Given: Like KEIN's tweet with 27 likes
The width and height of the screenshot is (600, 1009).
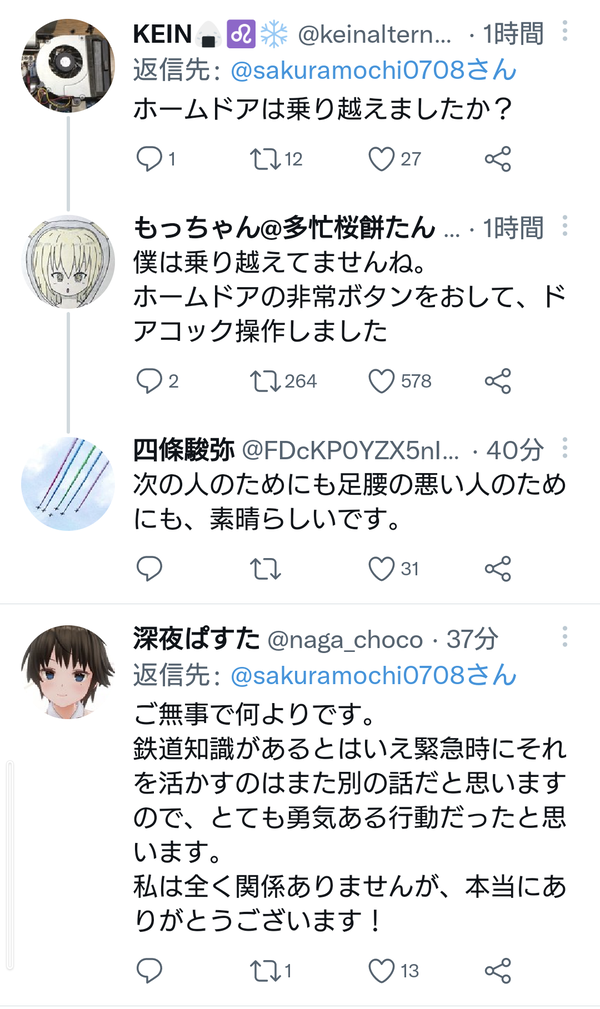Looking at the screenshot, I should (x=380, y=159).
